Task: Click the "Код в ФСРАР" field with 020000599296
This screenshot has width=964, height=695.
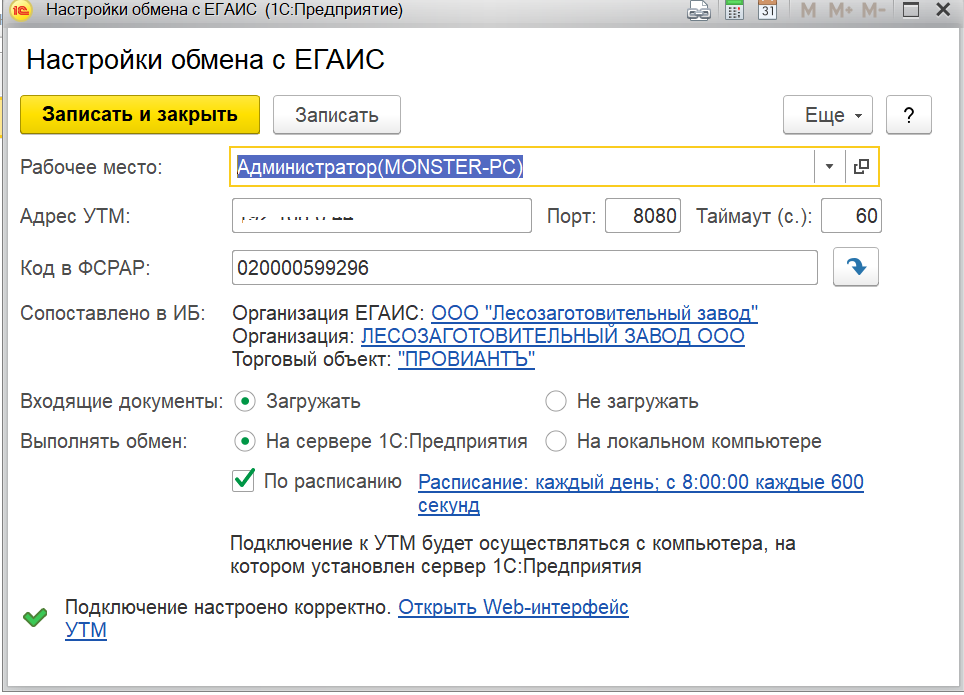Action: 525,268
